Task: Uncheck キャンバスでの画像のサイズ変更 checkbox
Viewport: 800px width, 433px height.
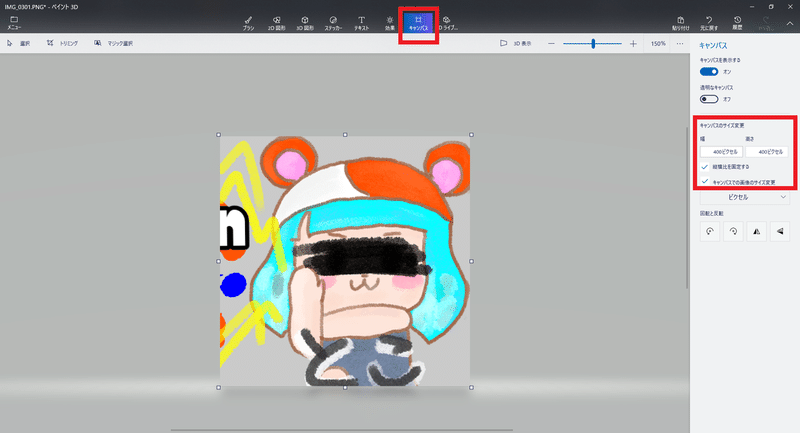Action: click(705, 182)
